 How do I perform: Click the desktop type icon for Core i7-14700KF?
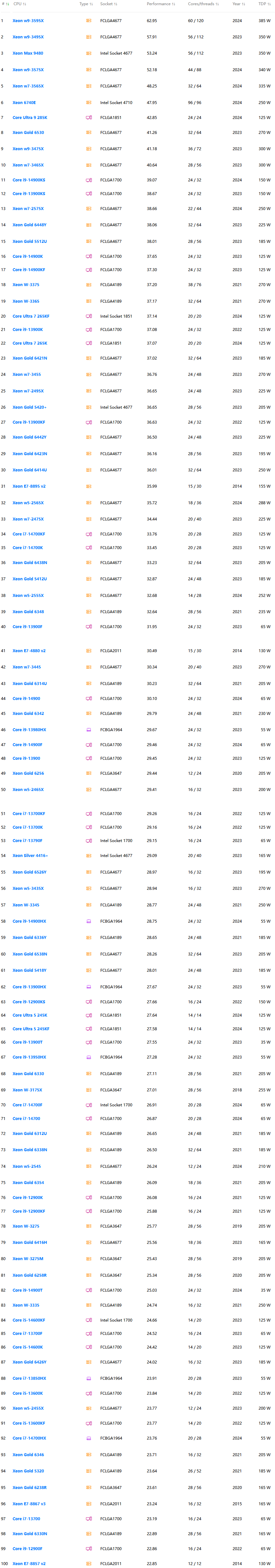tap(89, 534)
